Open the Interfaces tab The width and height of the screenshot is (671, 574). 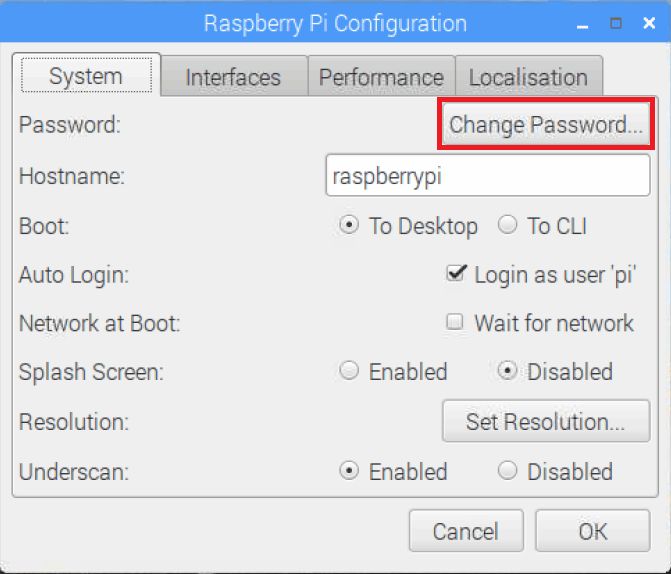point(233,78)
